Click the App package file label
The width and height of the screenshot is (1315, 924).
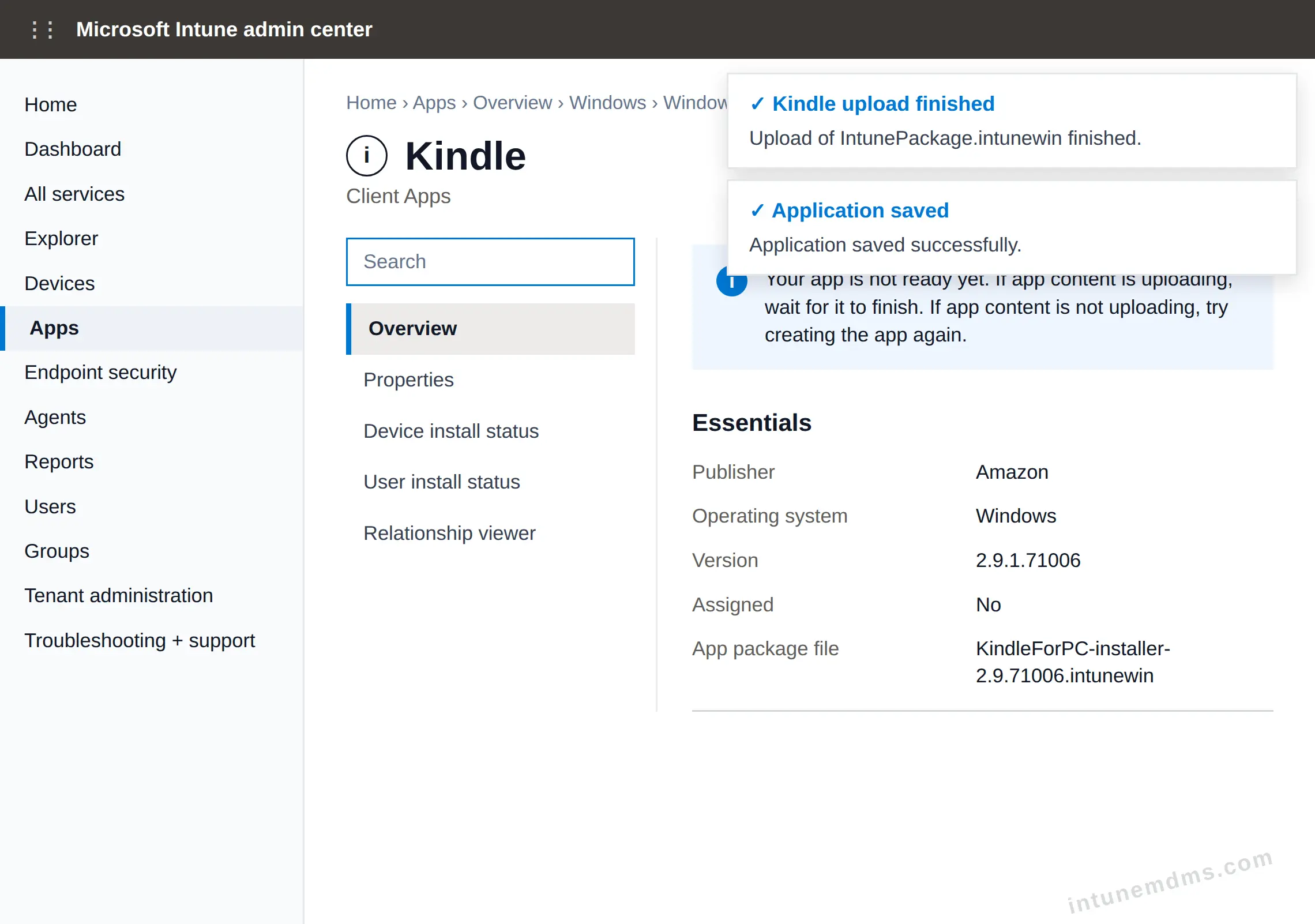coord(765,649)
